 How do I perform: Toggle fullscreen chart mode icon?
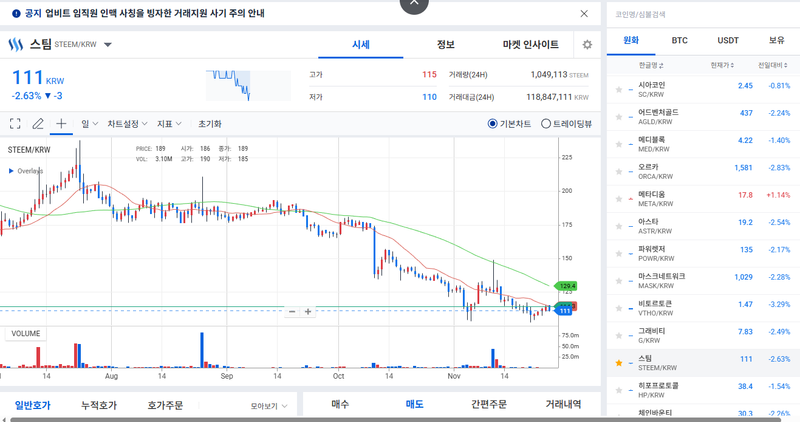[15, 124]
